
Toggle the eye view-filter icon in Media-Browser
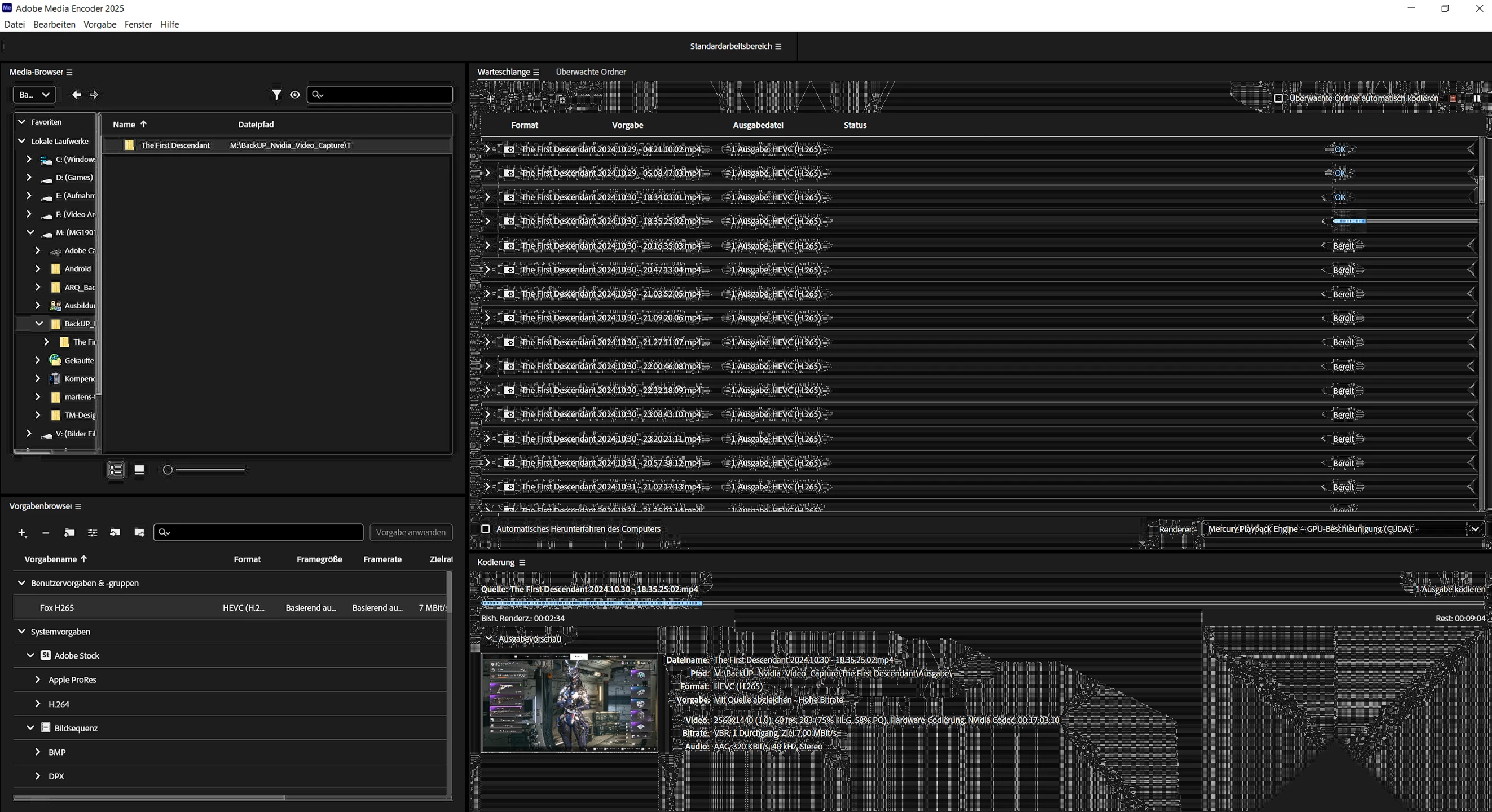coord(295,94)
